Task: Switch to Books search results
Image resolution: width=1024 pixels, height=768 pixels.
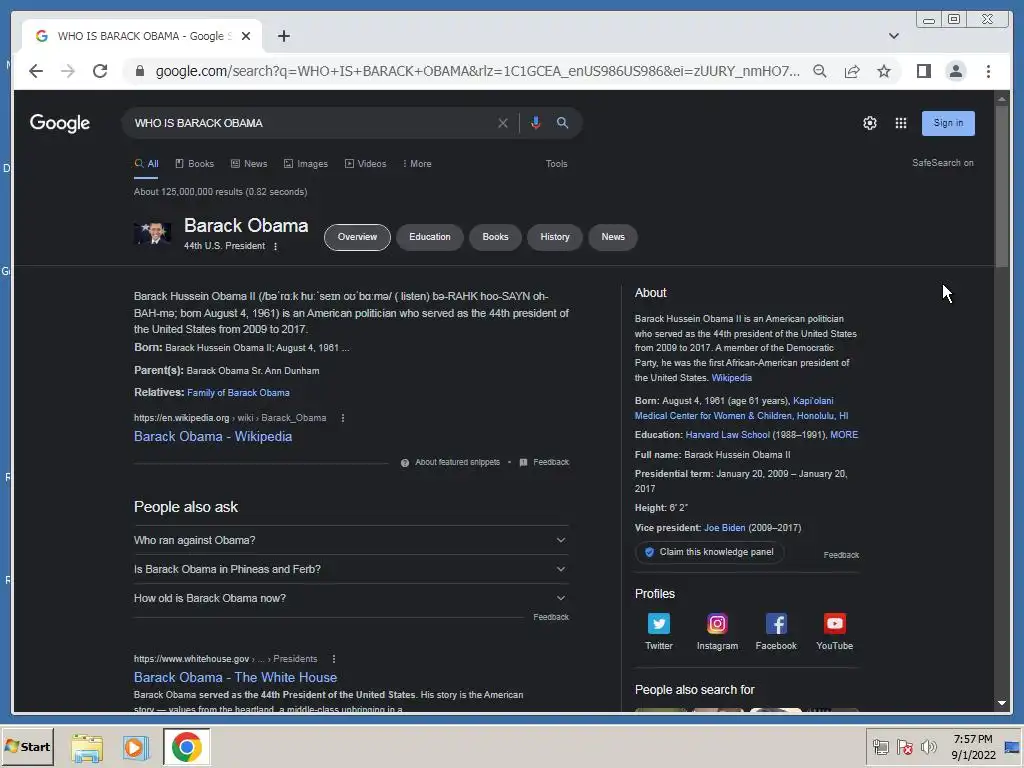Action: [195, 164]
